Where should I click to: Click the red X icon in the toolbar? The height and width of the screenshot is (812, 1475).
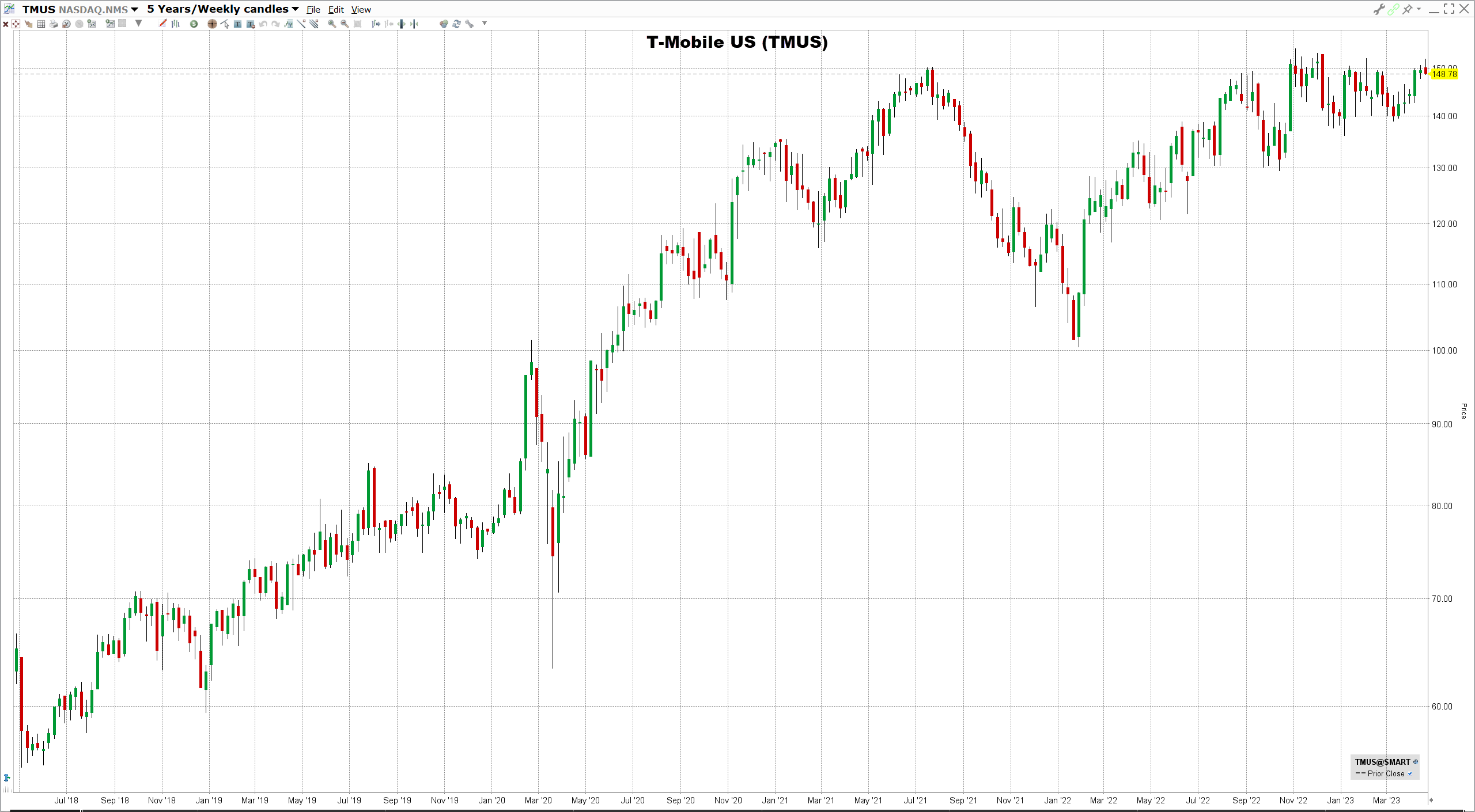6,24
